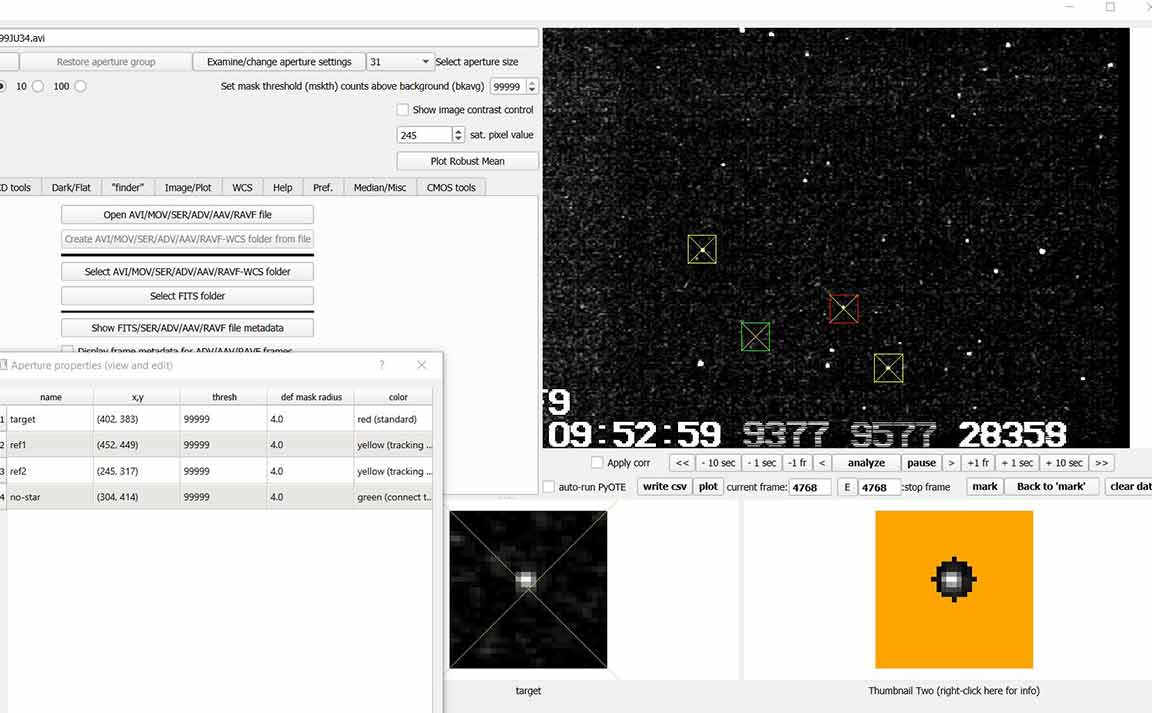Step back with the - 10 sec button
Viewport: 1152px width, 713px height.
point(717,463)
